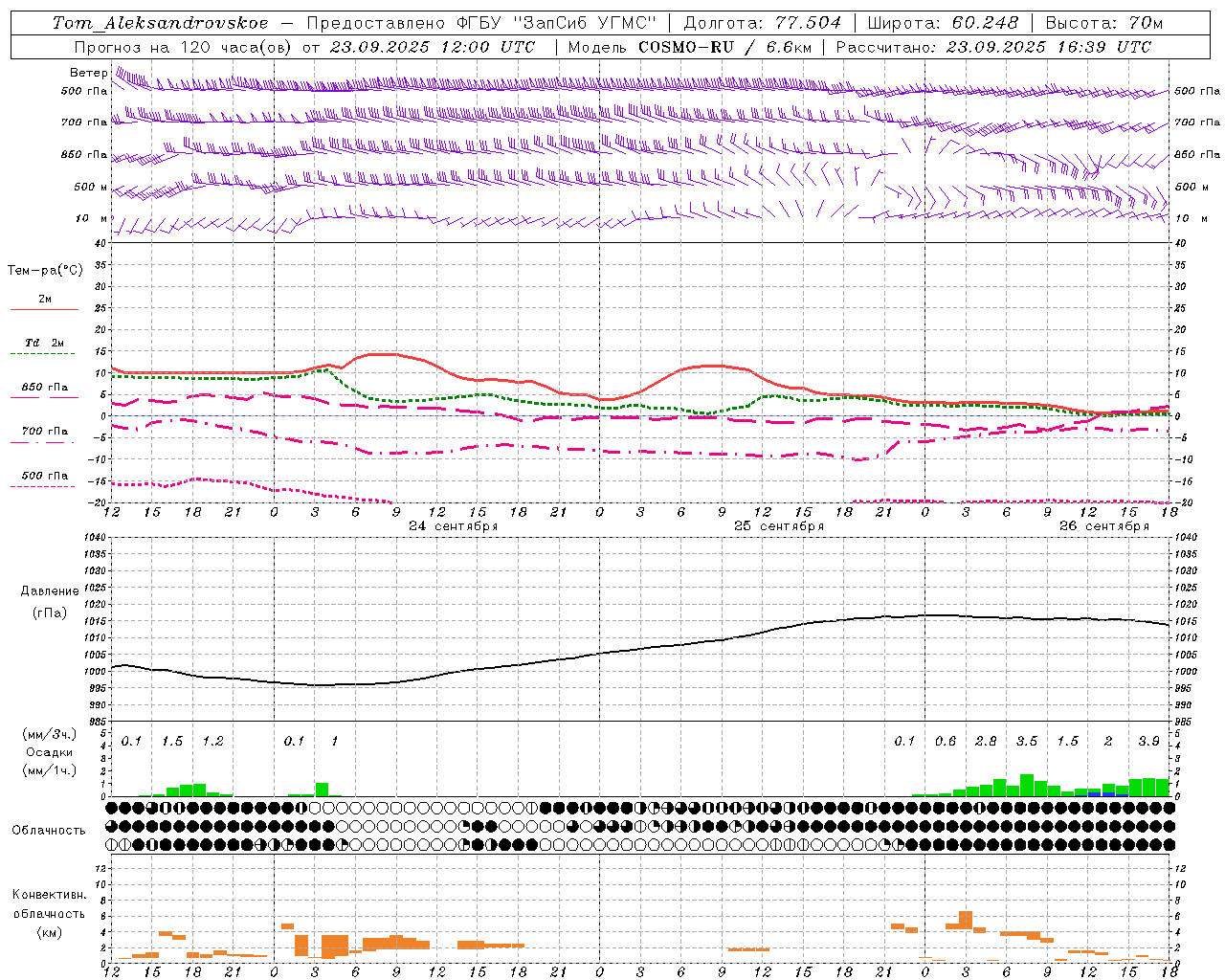The width and height of the screenshot is (1225, 980).
Task: Click the Tom_Aleksandrovskoe station title
Action: point(160,23)
